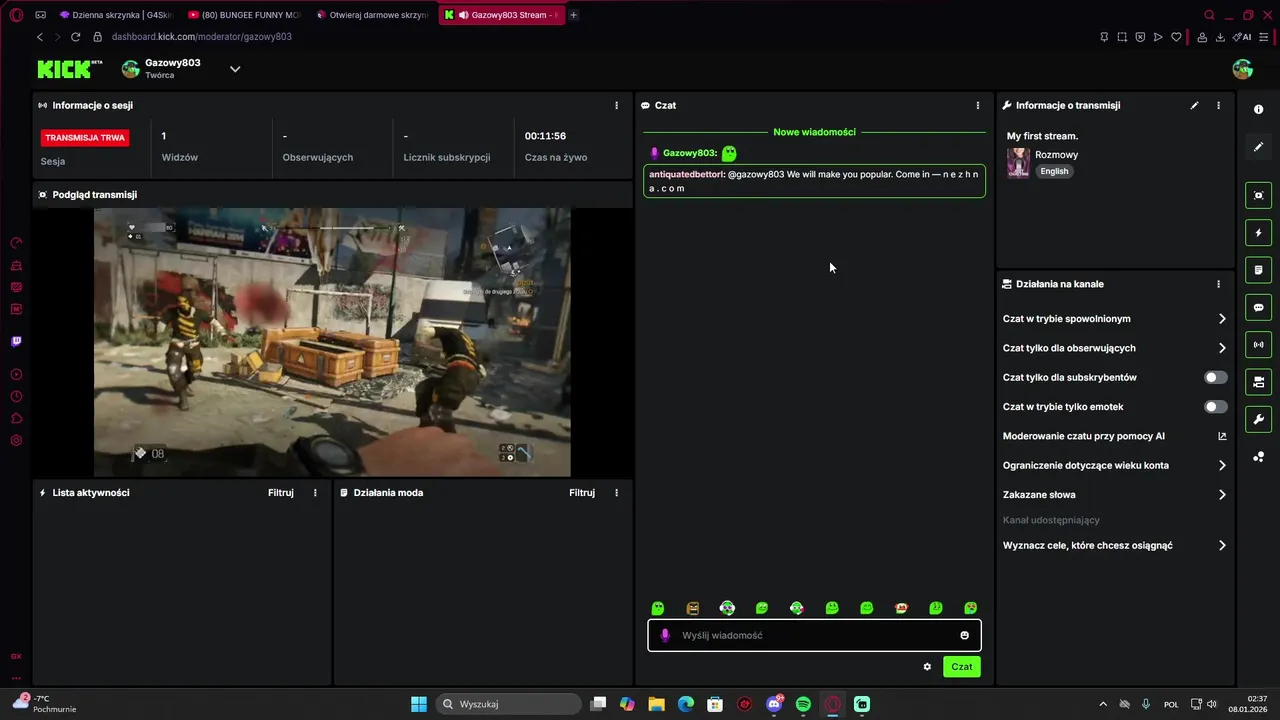Open Spotify from taskbar
Viewport: 1280px width, 720px height.
(x=803, y=704)
